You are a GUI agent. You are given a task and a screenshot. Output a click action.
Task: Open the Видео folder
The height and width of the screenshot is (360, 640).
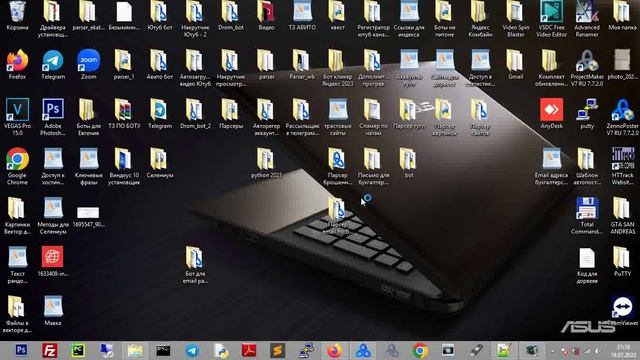266,12
